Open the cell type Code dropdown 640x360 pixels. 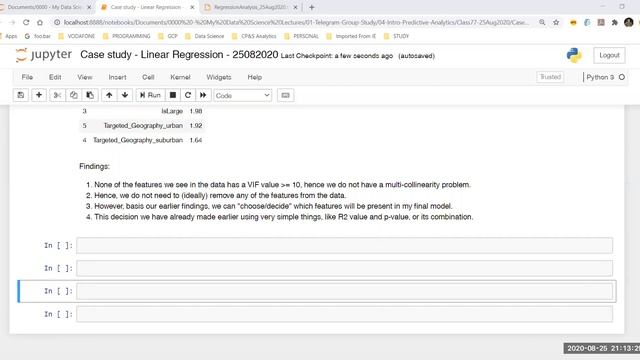click(242, 96)
